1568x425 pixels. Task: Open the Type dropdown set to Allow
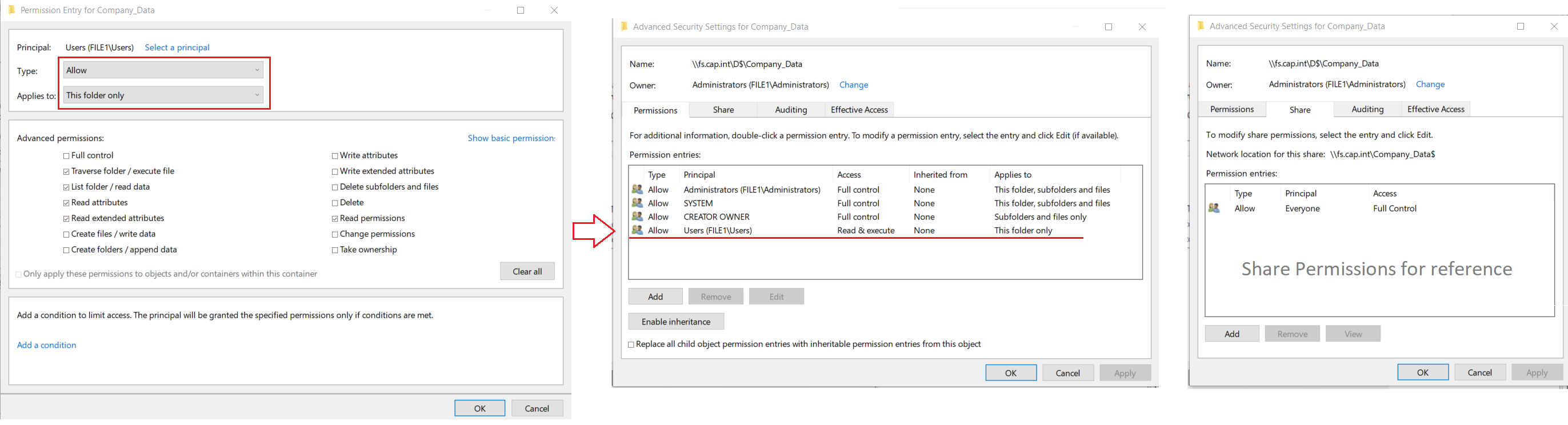(163, 70)
